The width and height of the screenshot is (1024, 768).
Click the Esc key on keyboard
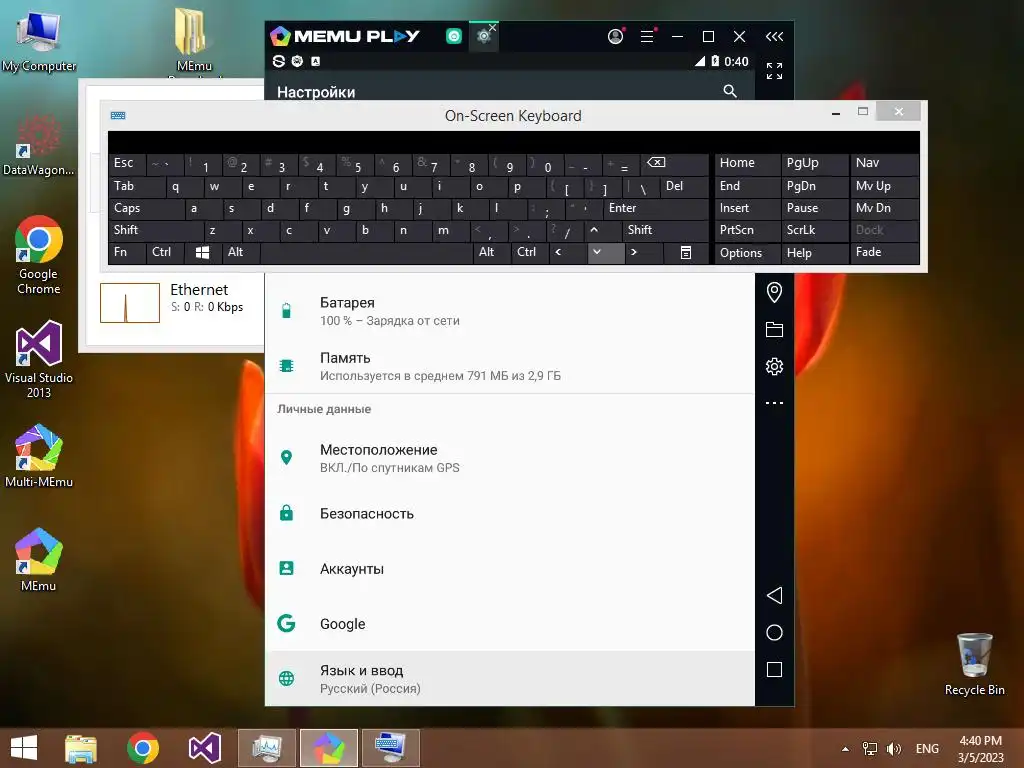coord(127,163)
